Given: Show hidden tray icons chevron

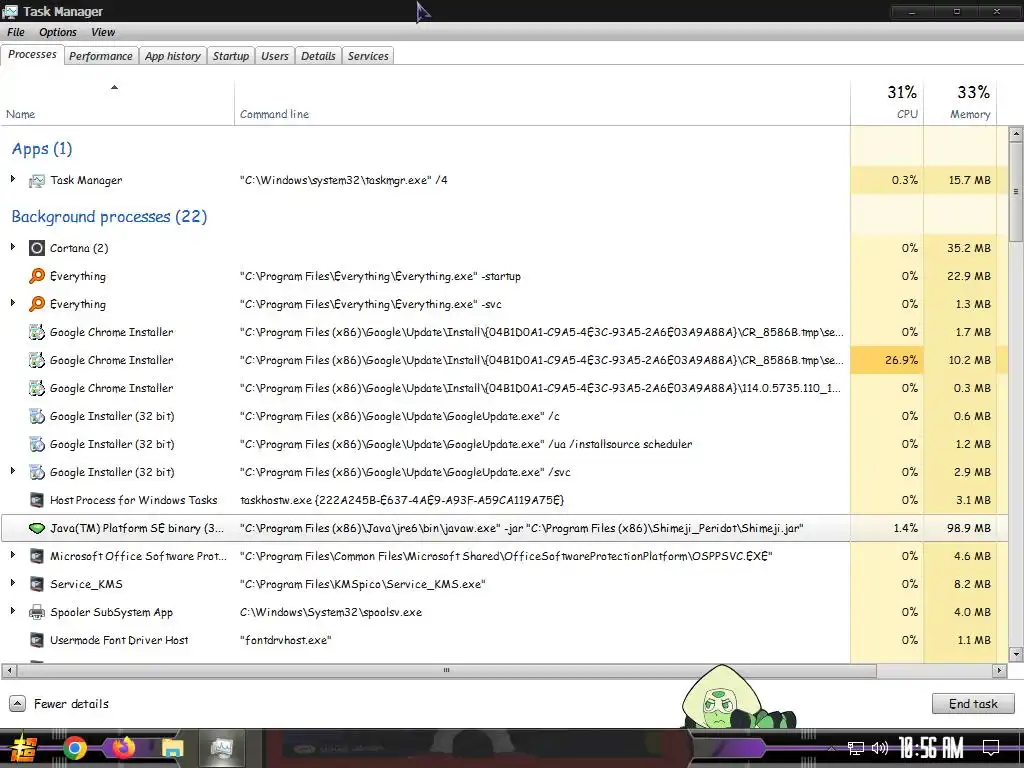Looking at the screenshot, I should 832,748.
